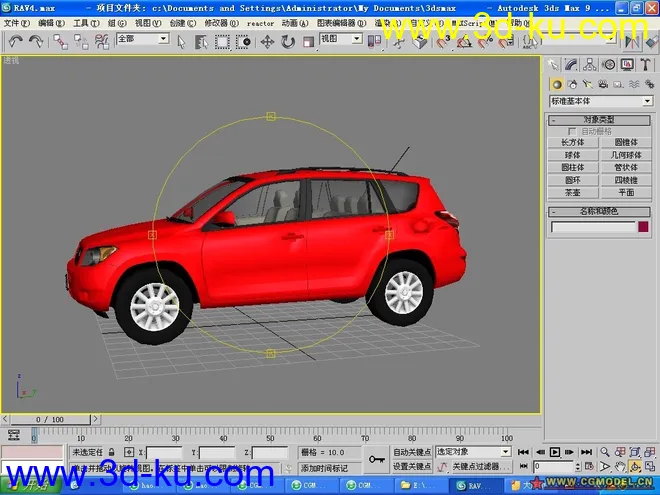
Task: Select the Unlink selection tool
Action: point(81,42)
